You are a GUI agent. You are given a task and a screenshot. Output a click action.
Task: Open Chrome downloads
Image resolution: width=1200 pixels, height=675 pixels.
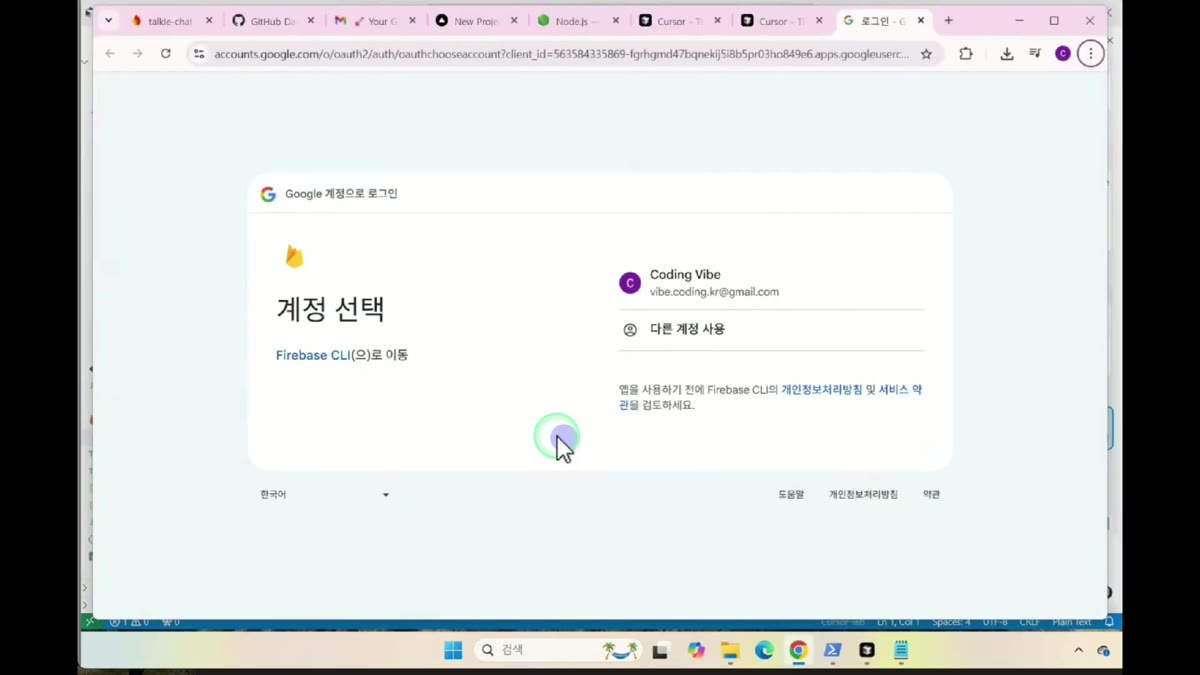[x=1007, y=54]
